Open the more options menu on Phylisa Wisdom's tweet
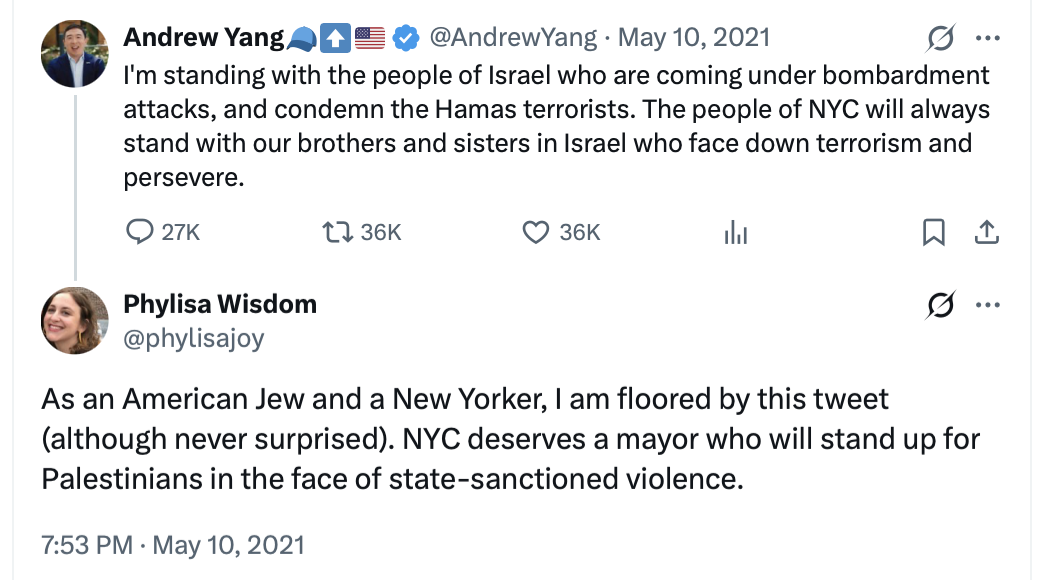 [988, 304]
